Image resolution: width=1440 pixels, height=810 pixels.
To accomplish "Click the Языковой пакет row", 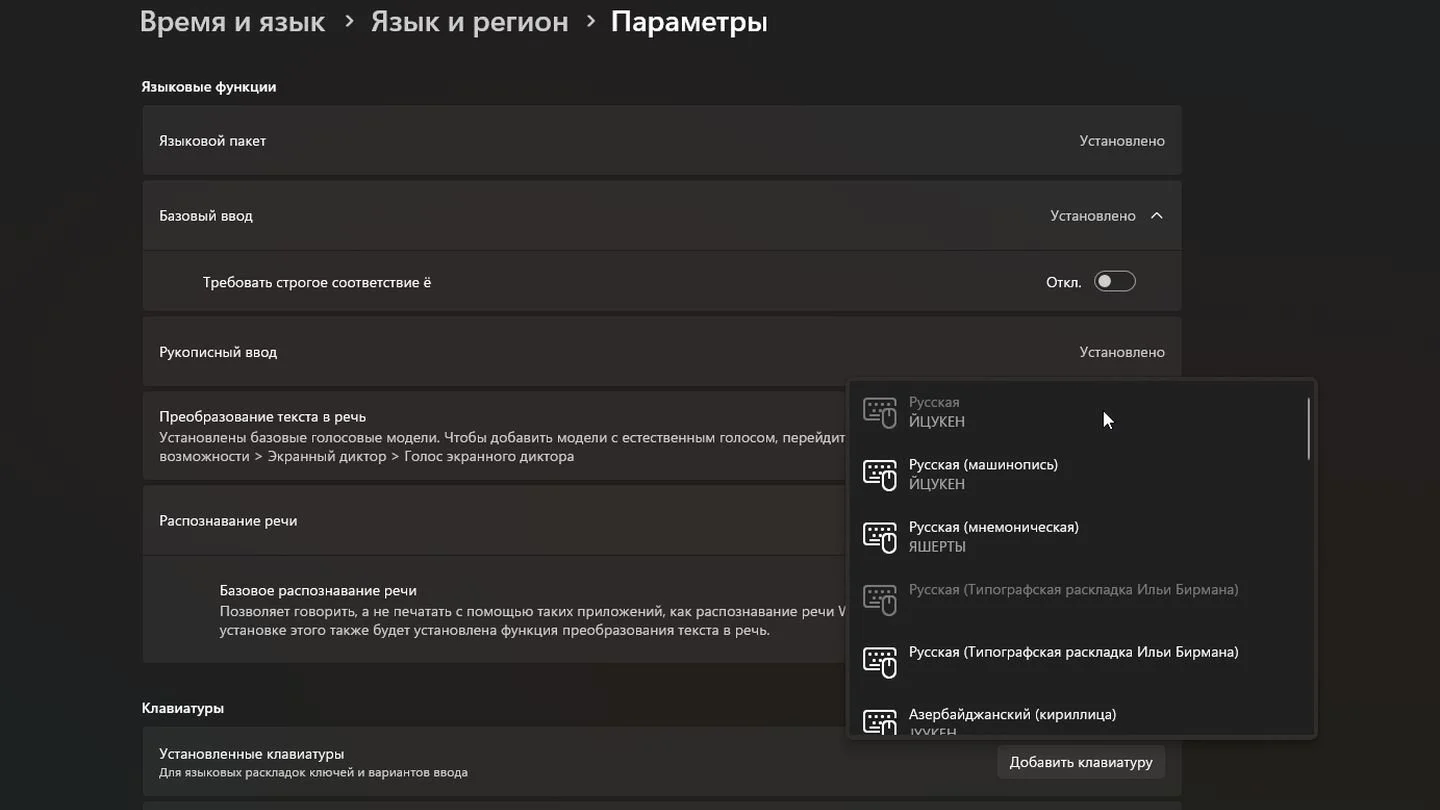I will (x=662, y=141).
